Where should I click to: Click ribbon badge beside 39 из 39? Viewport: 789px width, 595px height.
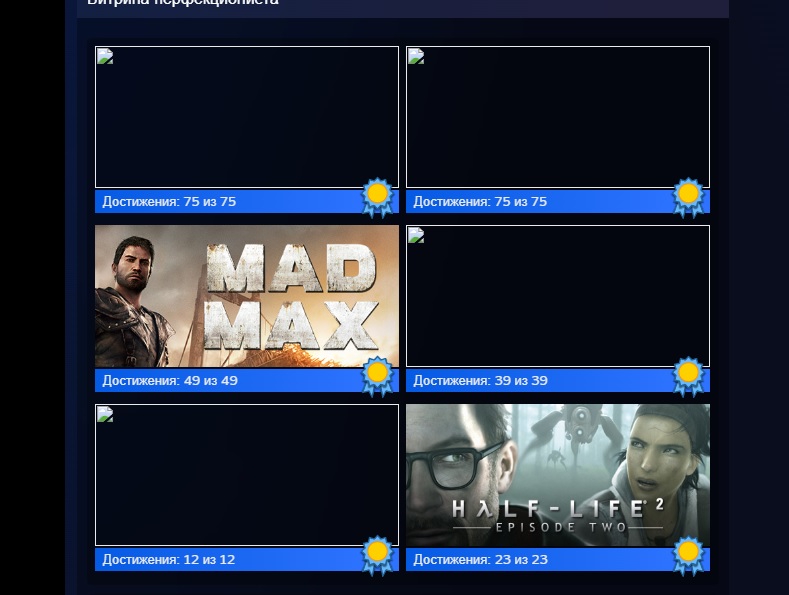688,377
